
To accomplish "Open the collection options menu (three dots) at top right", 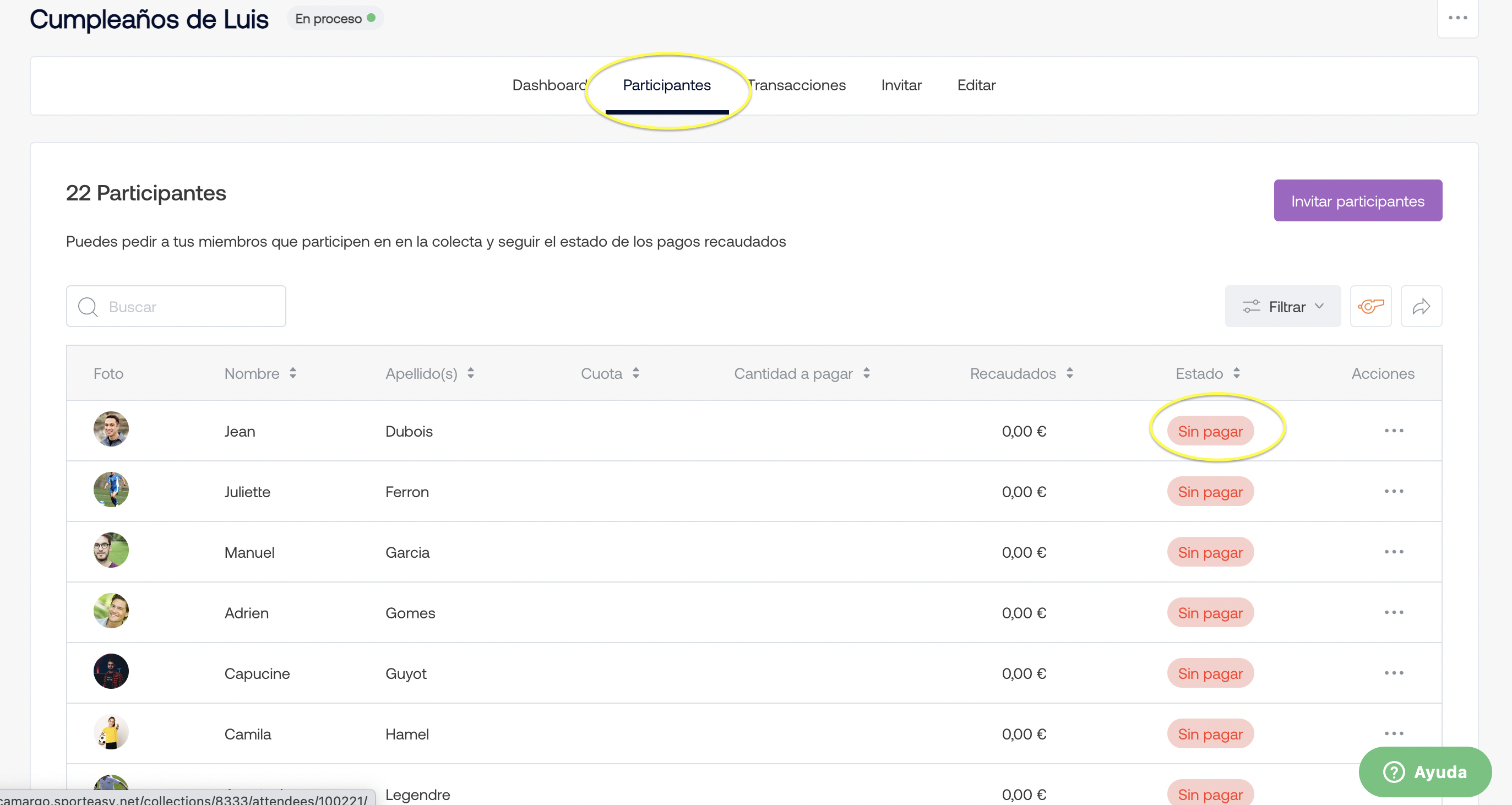I will pyautogui.click(x=1457, y=18).
